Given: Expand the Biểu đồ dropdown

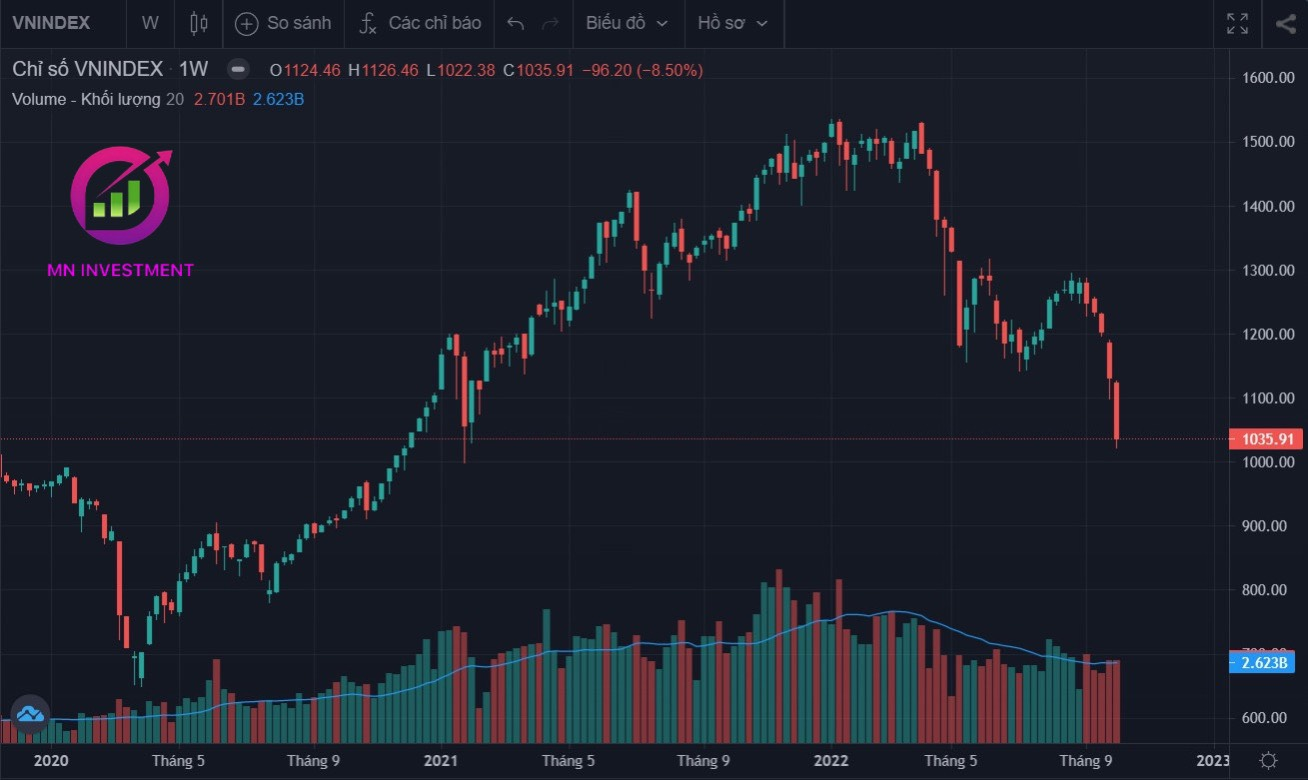Looking at the screenshot, I should (x=627, y=23).
